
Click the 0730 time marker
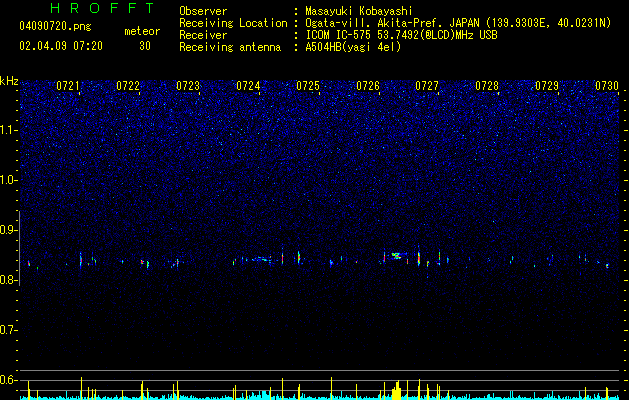coord(607,86)
